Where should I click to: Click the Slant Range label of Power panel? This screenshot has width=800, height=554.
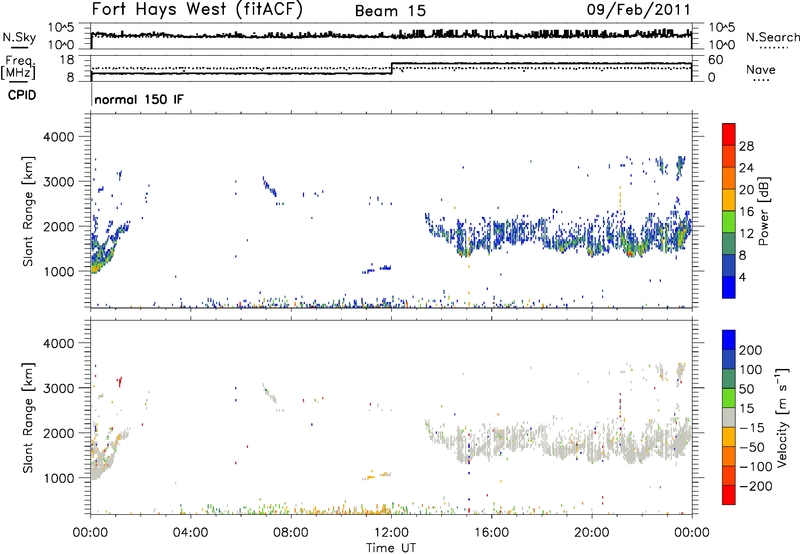(28, 211)
